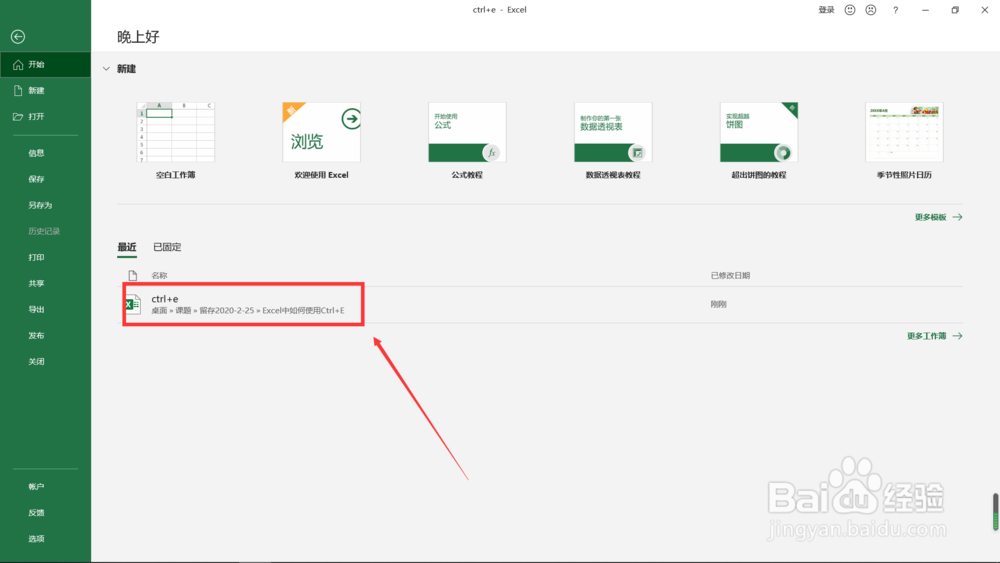The height and width of the screenshot is (563, 1000).
Task: Switch to the 最近 tab
Action: [x=127, y=247]
